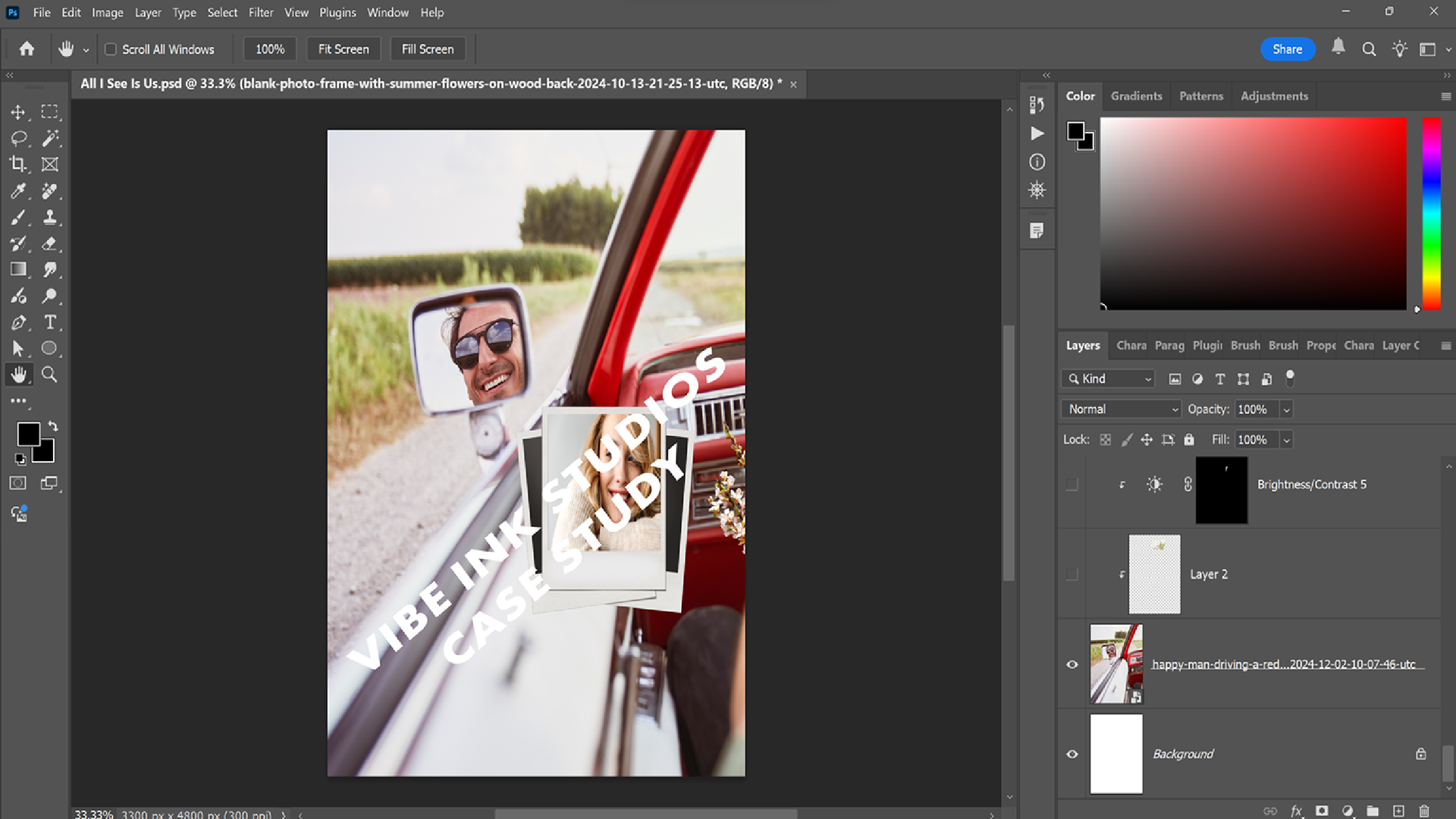The image size is (1456, 819).
Task: Open the Filter menu
Action: (260, 12)
